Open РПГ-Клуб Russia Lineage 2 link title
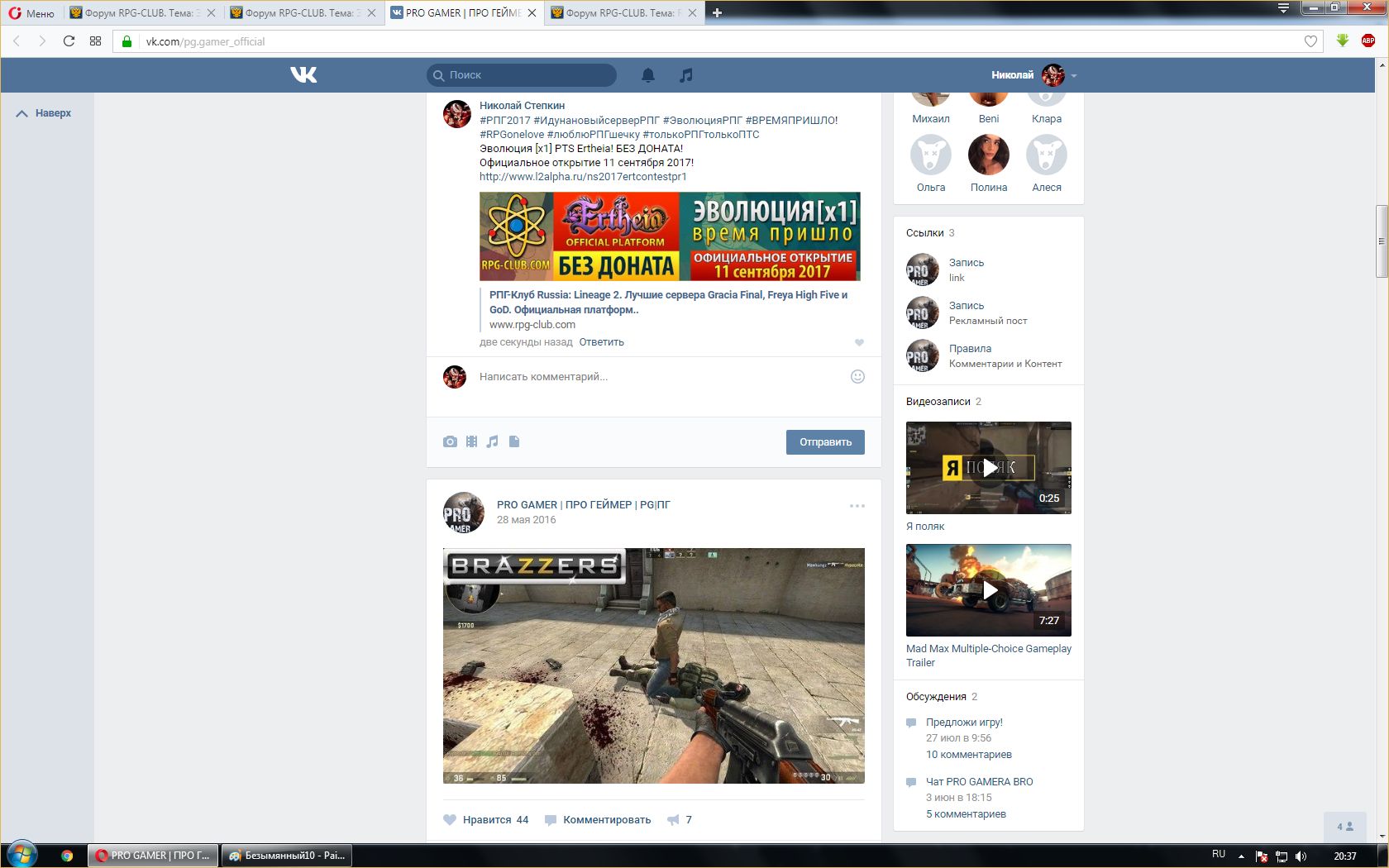 tap(668, 302)
